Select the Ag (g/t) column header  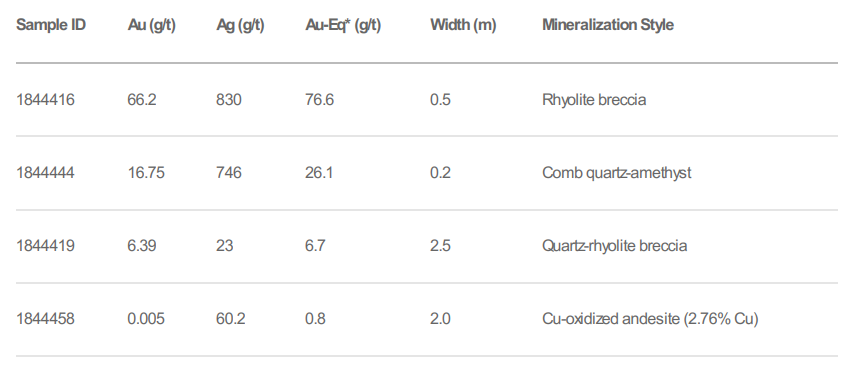click(x=240, y=25)
